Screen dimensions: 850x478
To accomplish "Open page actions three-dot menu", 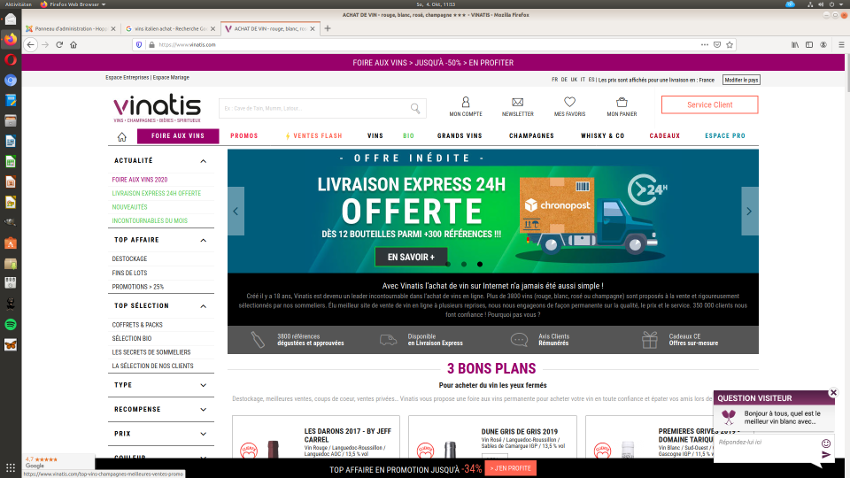I will click(704, 45).
